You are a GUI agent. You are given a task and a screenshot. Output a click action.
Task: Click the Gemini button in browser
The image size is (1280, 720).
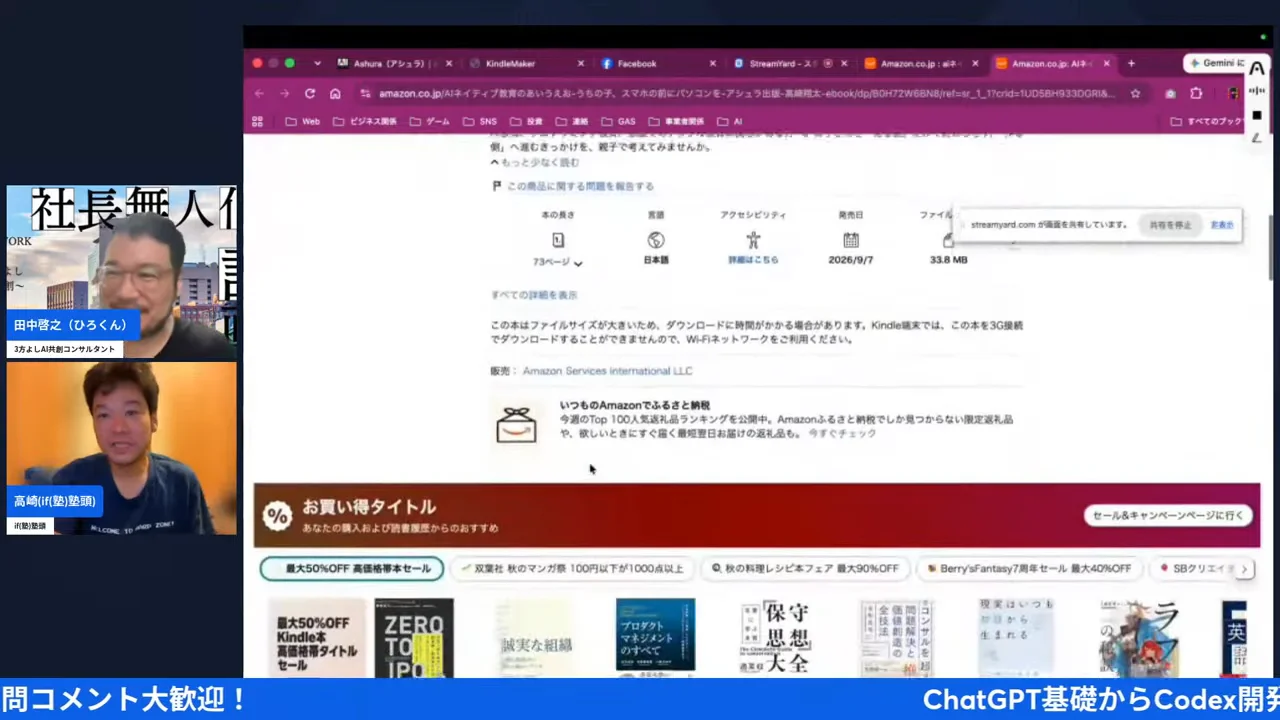pyautogui.click(x=1215, y=63)
